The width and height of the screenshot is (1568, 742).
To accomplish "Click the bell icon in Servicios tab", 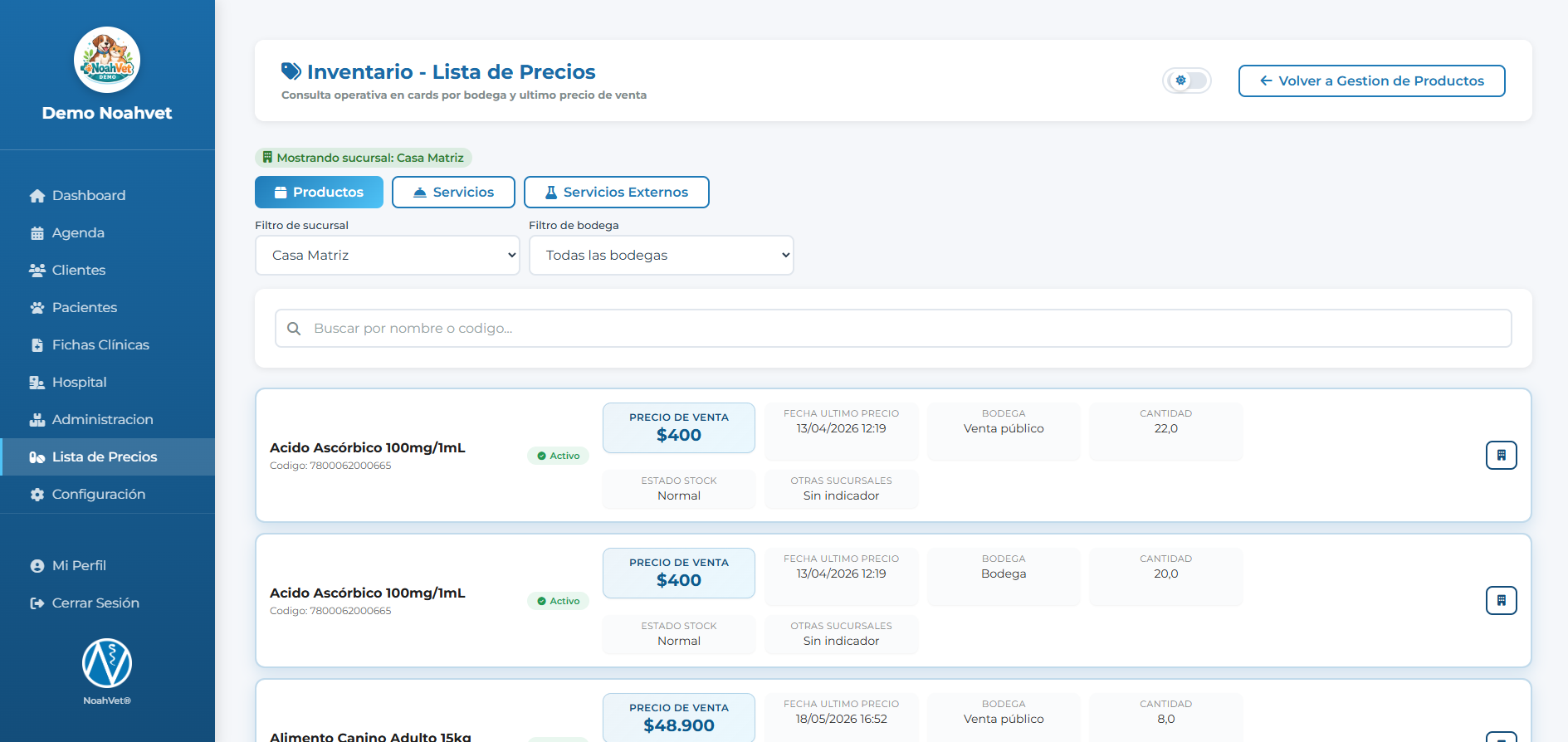I will (x=420, y=193).
